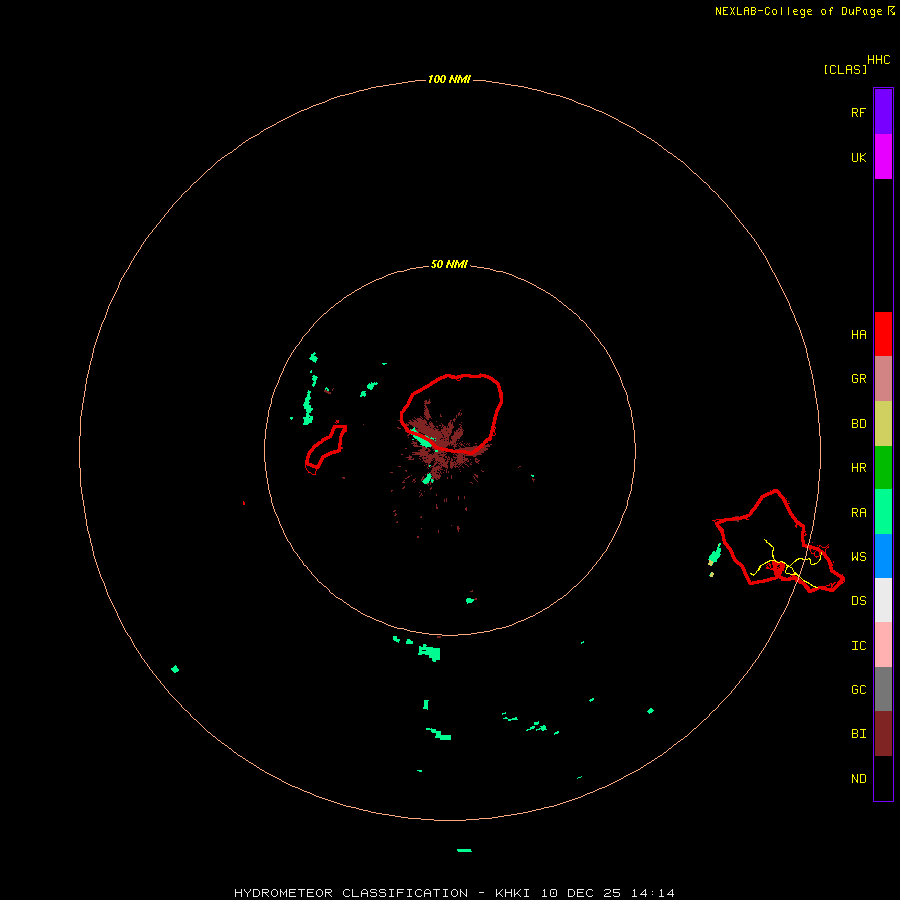The width and height of the screenshot is (900, 900).
Task: Click the white DS legend swatch
Action: pos(883,600)
